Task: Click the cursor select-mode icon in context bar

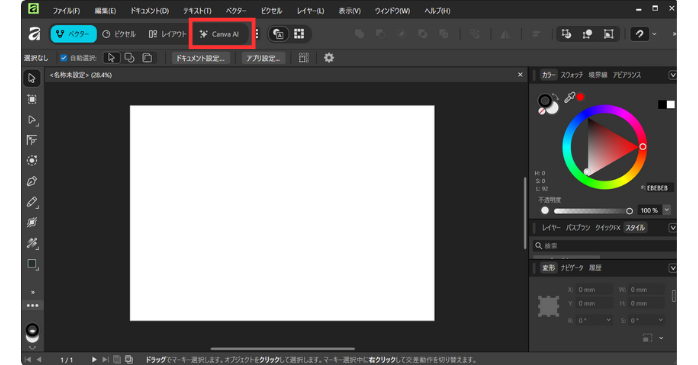Action: pyautogui.click(x=111, y=58)
